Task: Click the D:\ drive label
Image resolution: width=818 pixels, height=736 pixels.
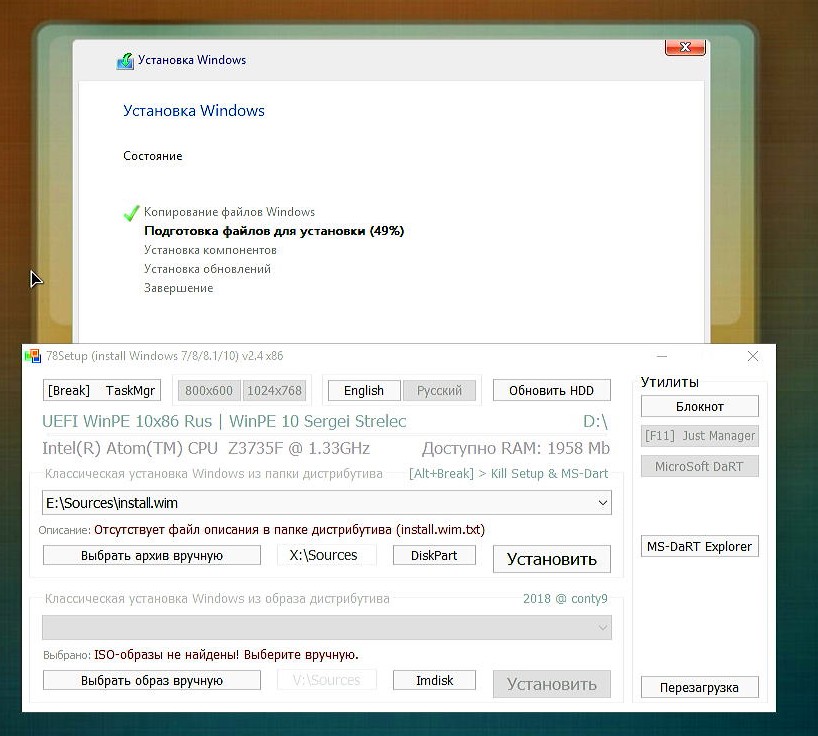Action: pyautogui.click(x=595, y=421)
